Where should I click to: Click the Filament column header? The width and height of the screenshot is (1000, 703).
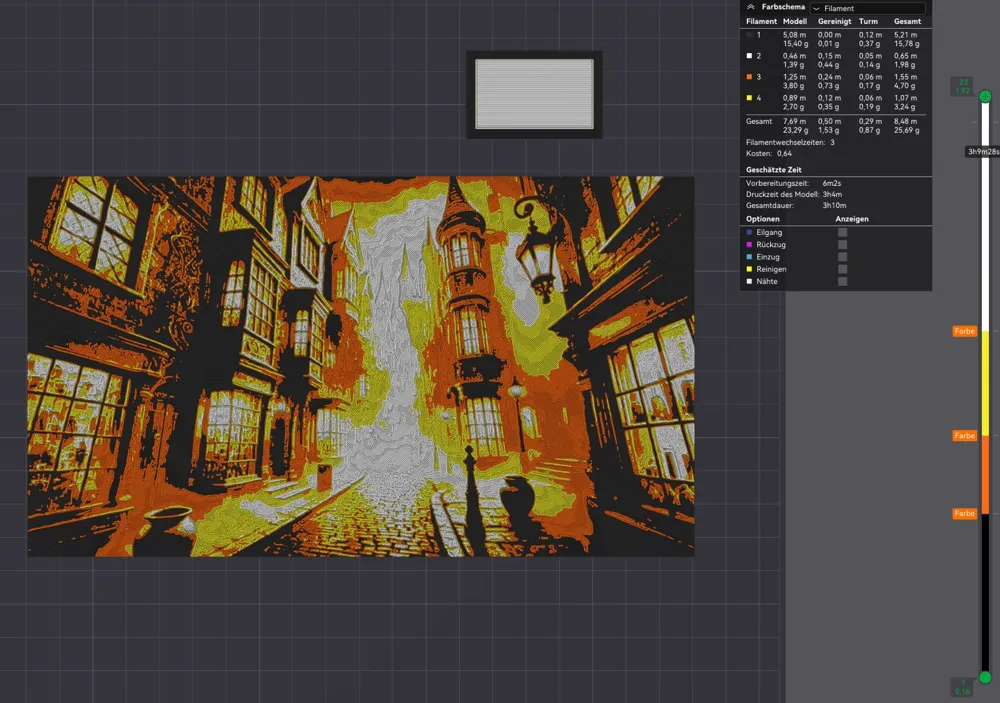tap(761, 22)
